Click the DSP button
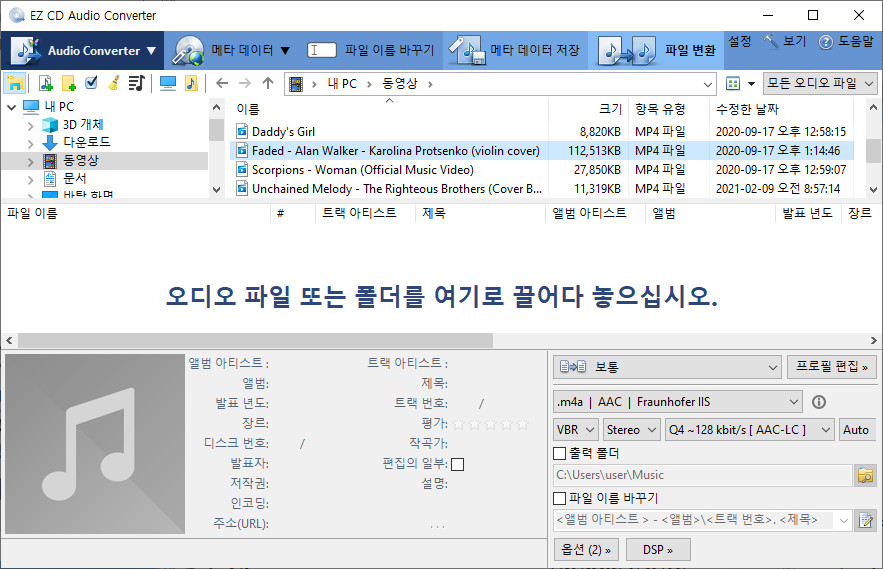This screenshot has height=569, width=883. [x=658, y=550]
